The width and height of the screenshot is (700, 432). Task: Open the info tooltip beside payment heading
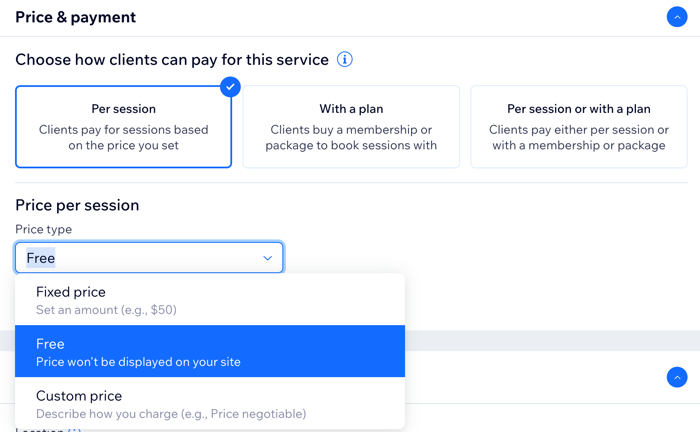344,59
